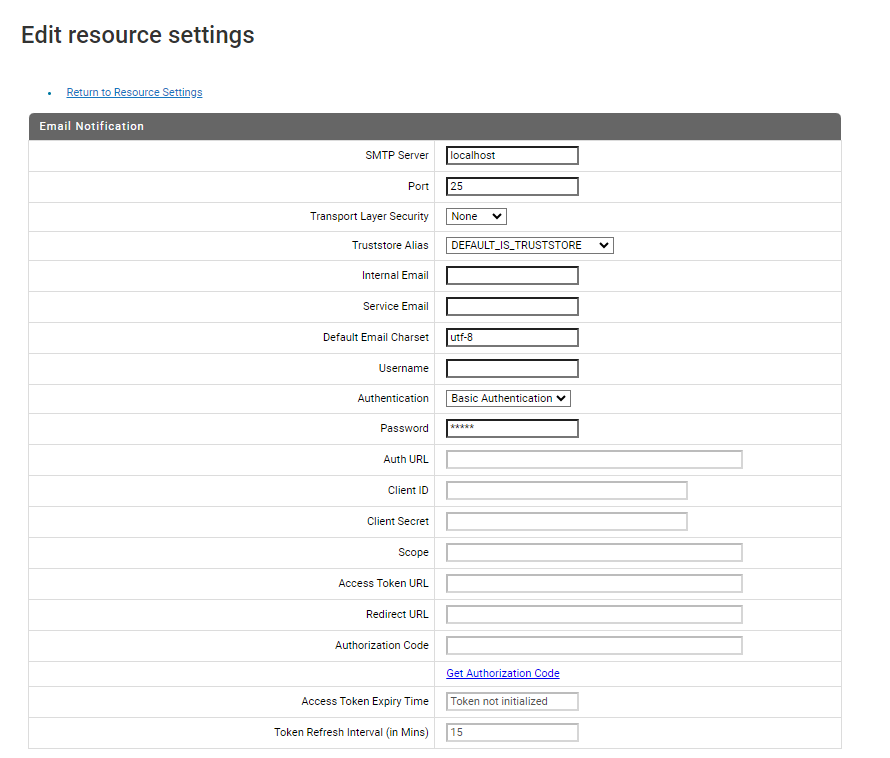Open the Authentication type dropdown
This screenshot has height=758, width=890.
(x=508, y=398)
